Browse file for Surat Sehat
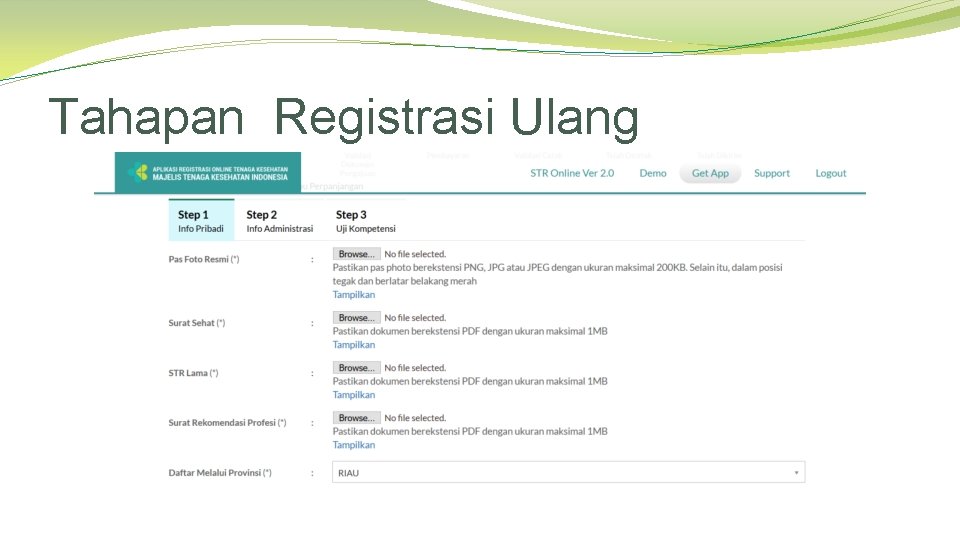 (x=356, y=317)
